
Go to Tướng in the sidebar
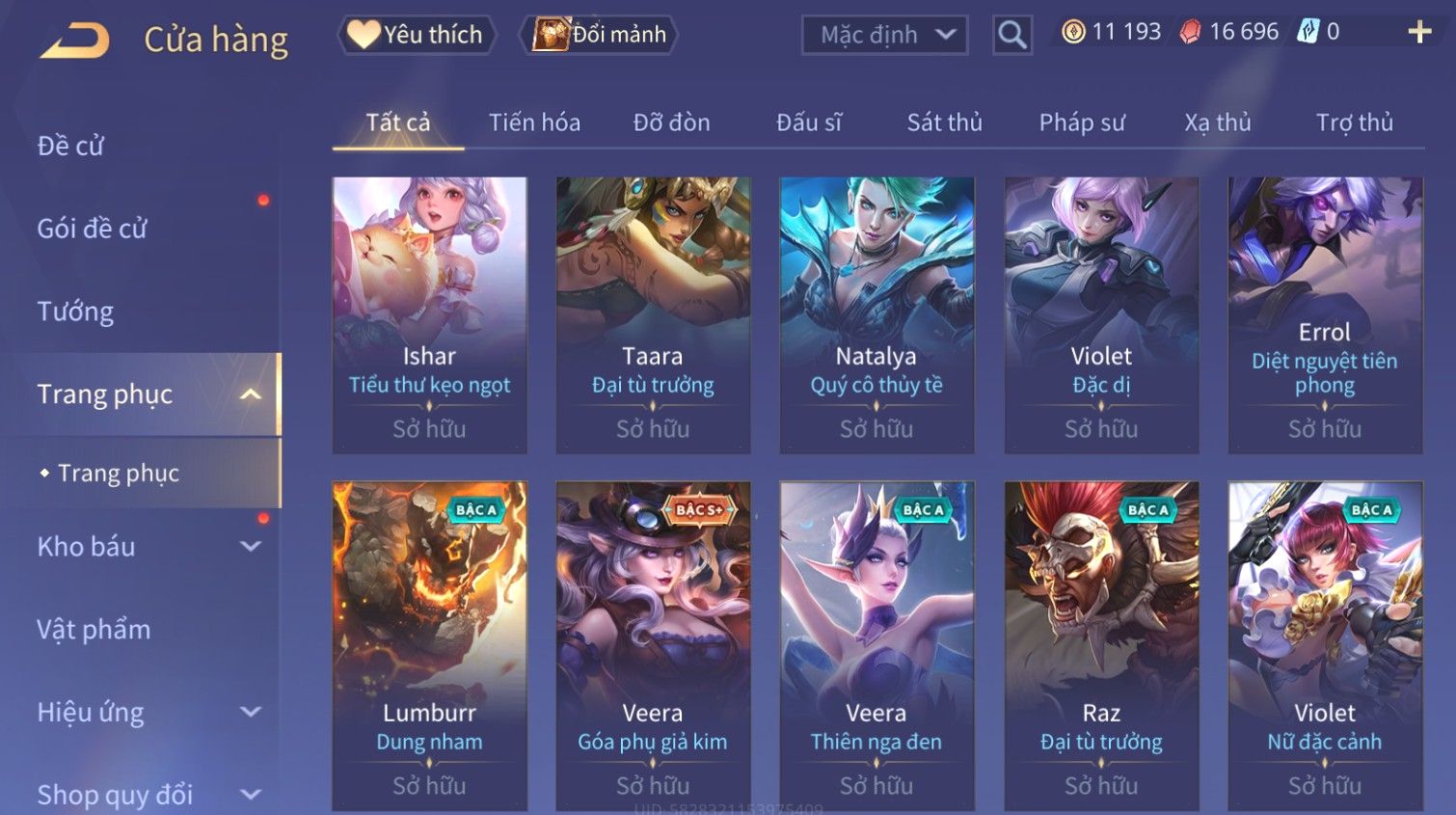(75, 312)
